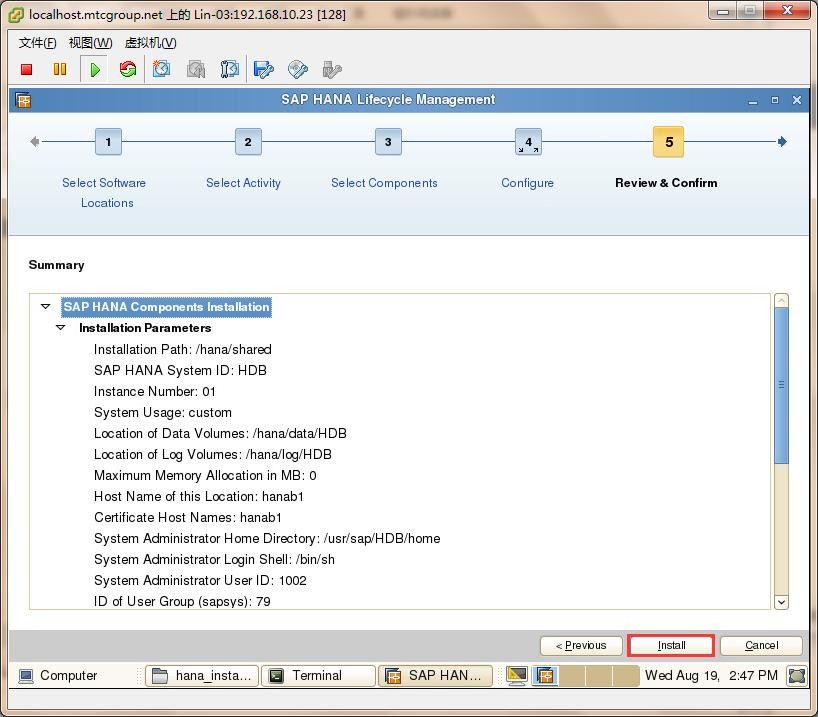Screen dimensions: 818x717
Task: Click 'Installation Path: /hana/shared' line
Action: point(183,349)
